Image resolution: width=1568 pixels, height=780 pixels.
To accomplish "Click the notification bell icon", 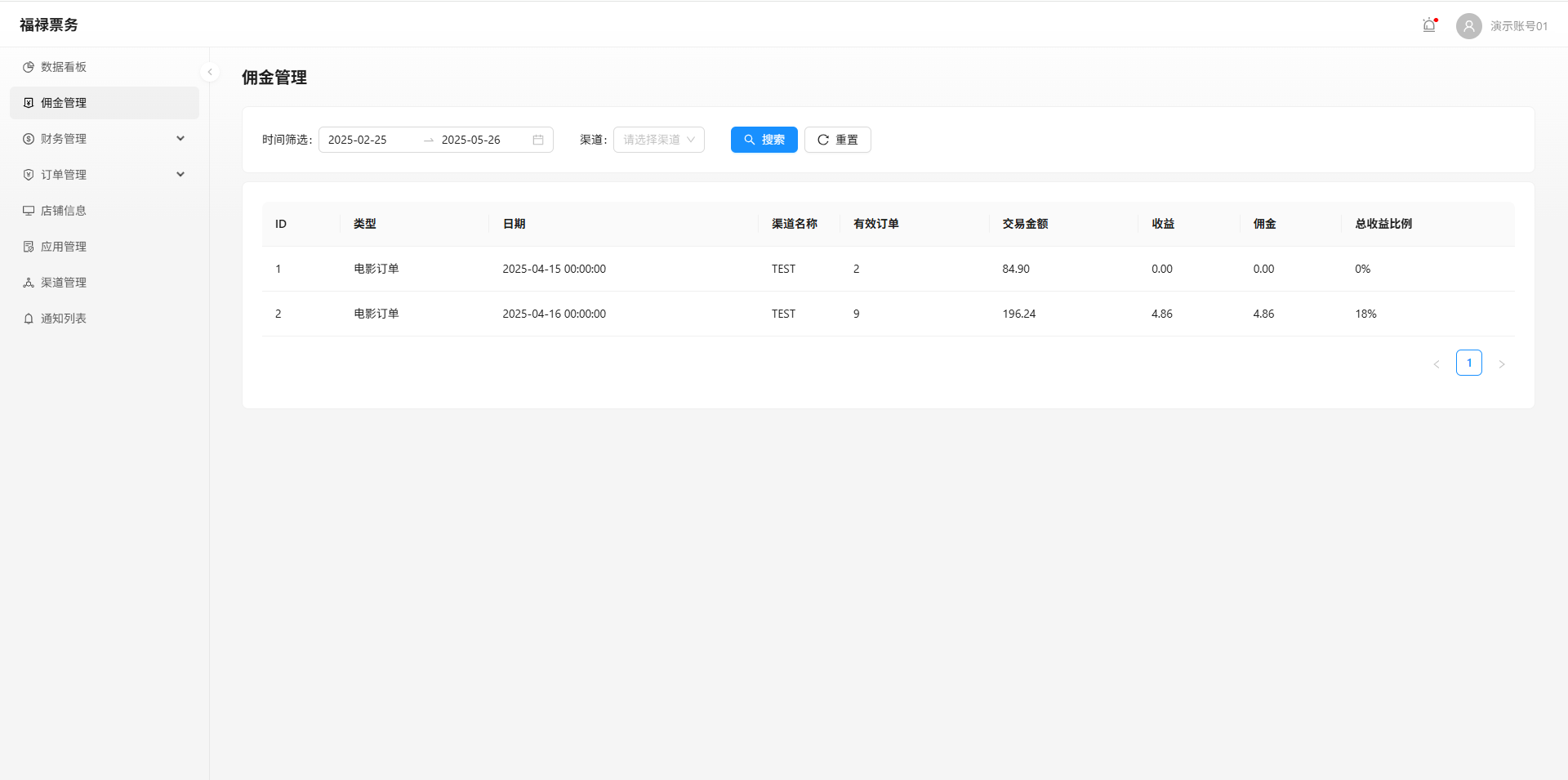I will 1429,25.
